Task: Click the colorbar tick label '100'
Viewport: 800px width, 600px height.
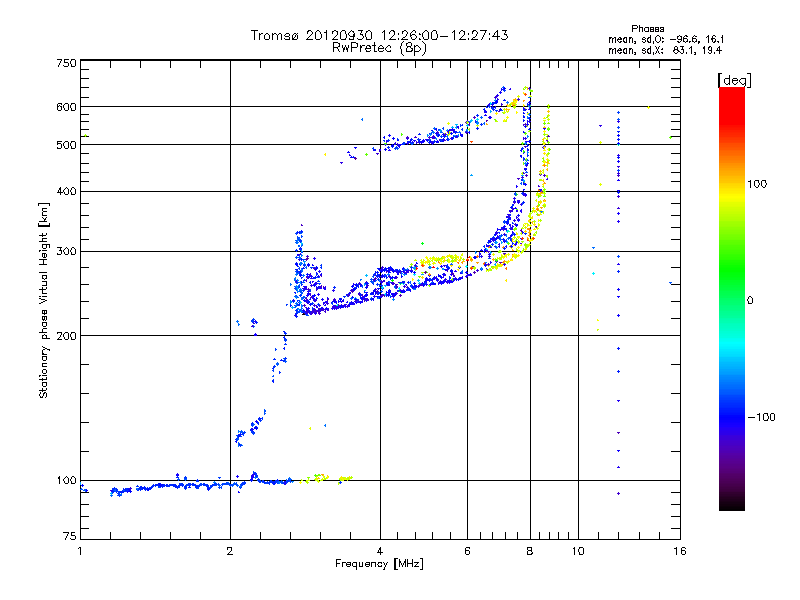Action: (757, 184)
